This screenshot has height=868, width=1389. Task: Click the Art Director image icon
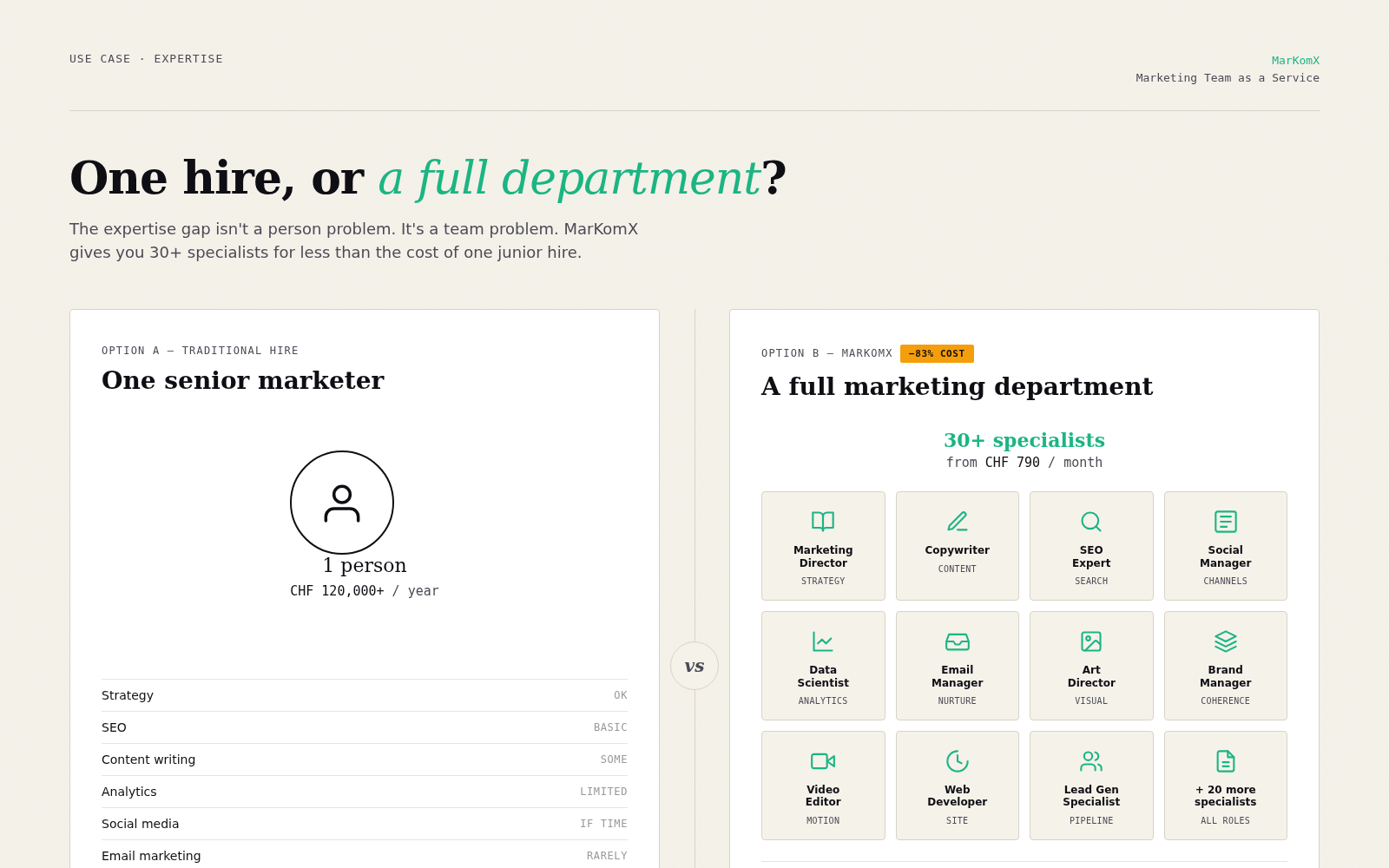tap(1091, 641)
